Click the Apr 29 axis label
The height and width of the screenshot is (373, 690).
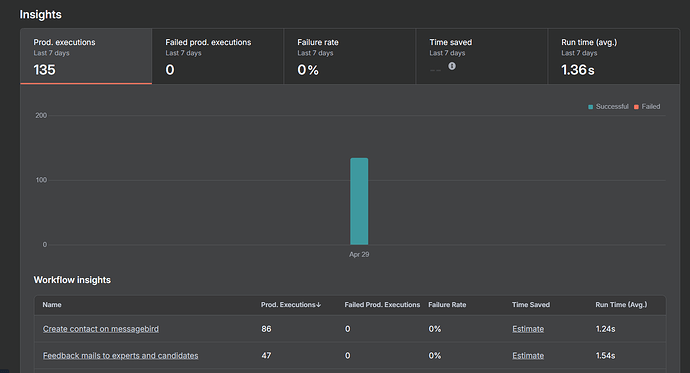coord(359,254)
